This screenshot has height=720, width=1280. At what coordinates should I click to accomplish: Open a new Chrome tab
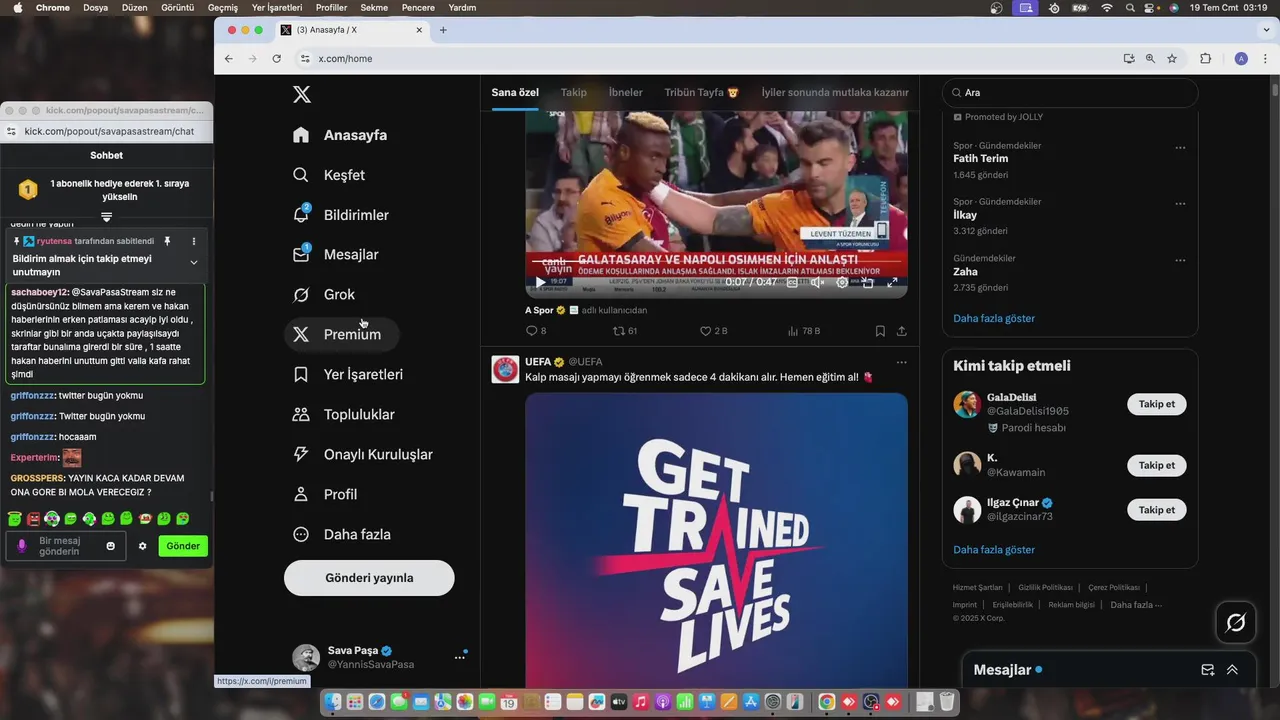point(443,30)
